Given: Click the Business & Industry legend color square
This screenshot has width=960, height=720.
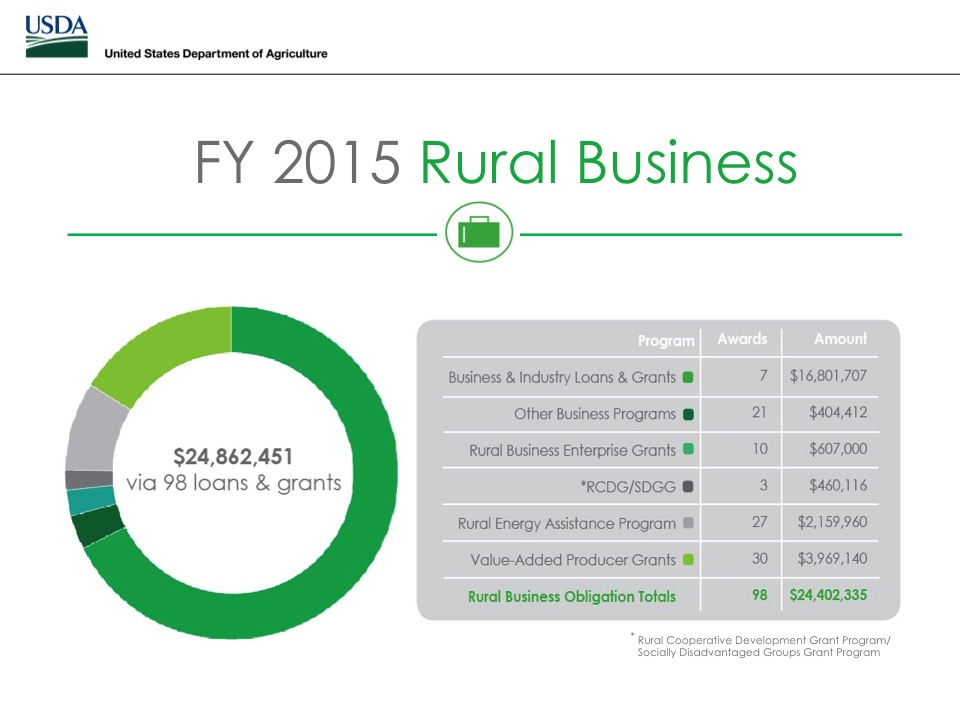Looking at the screenshot, I should [x=688, y=378].
